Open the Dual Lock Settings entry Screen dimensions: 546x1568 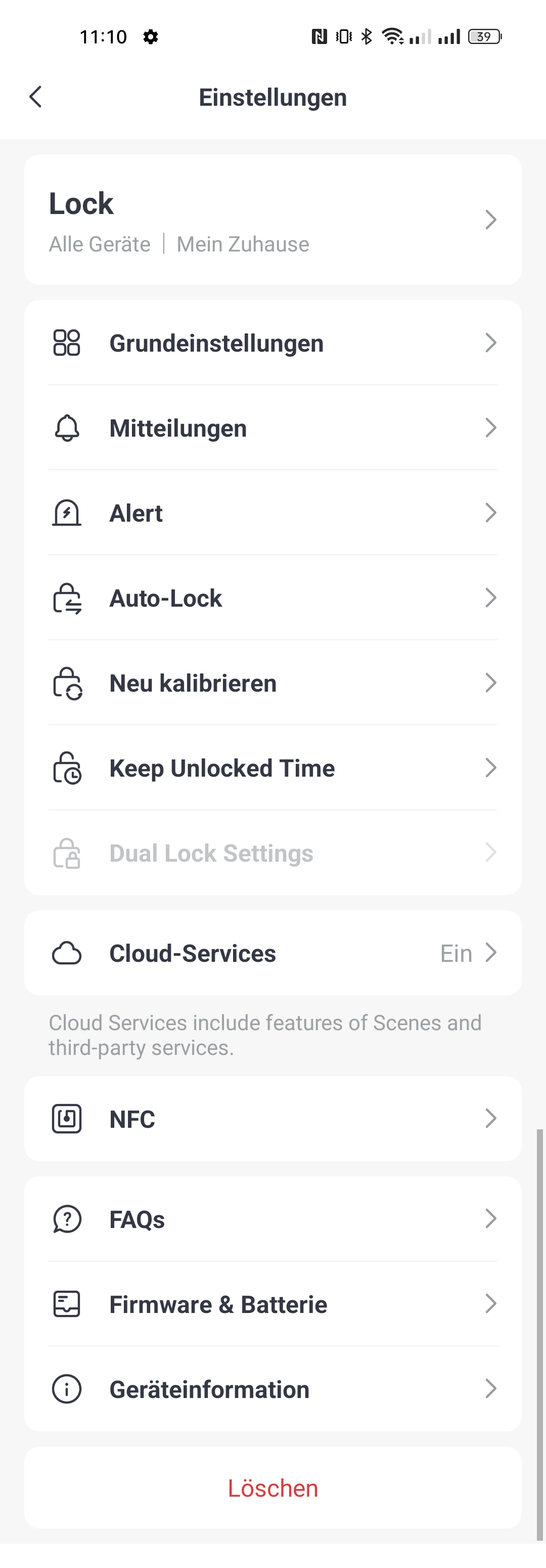273,853
